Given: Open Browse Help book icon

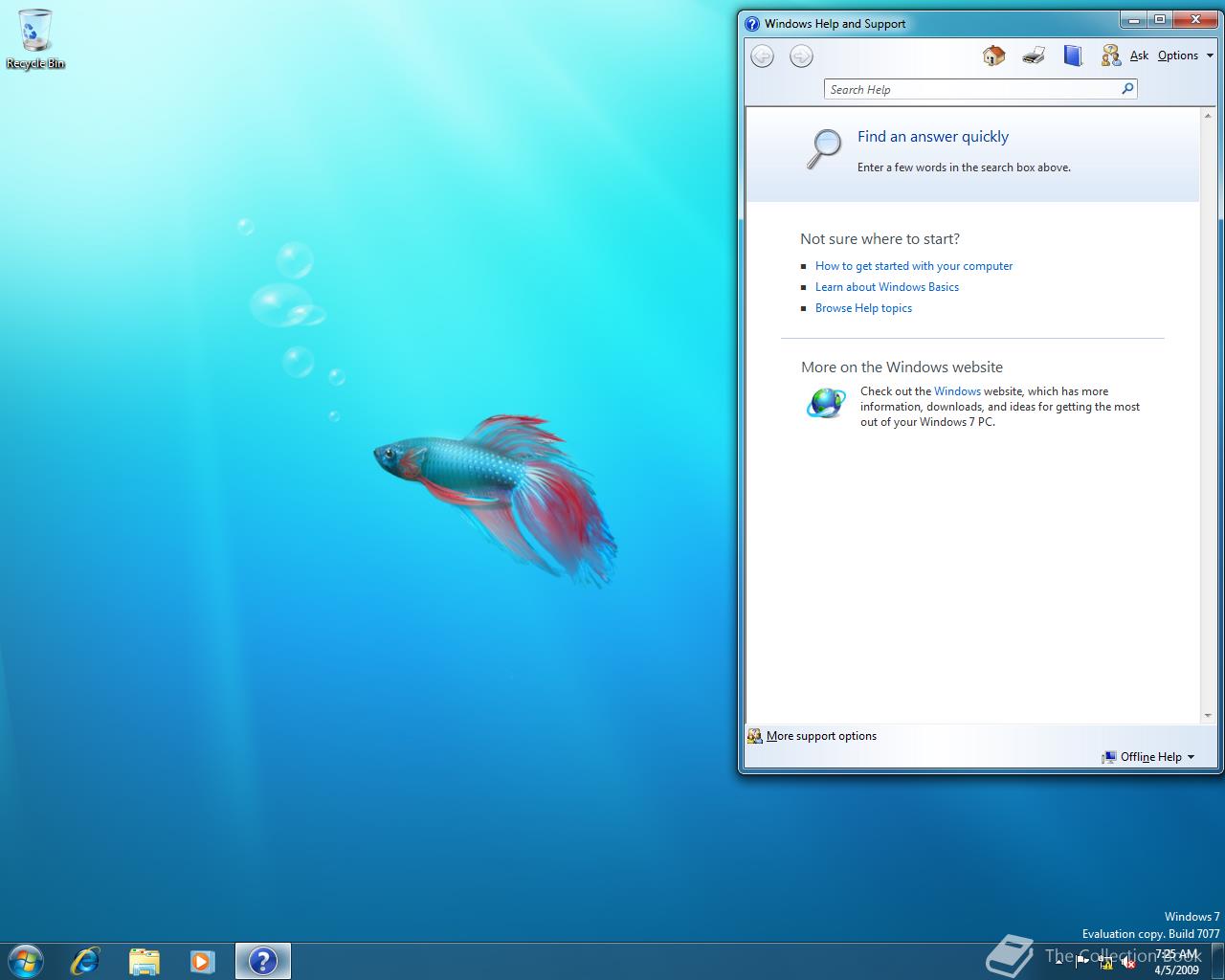Looking at the screenshot, I should click(1073, 56).
